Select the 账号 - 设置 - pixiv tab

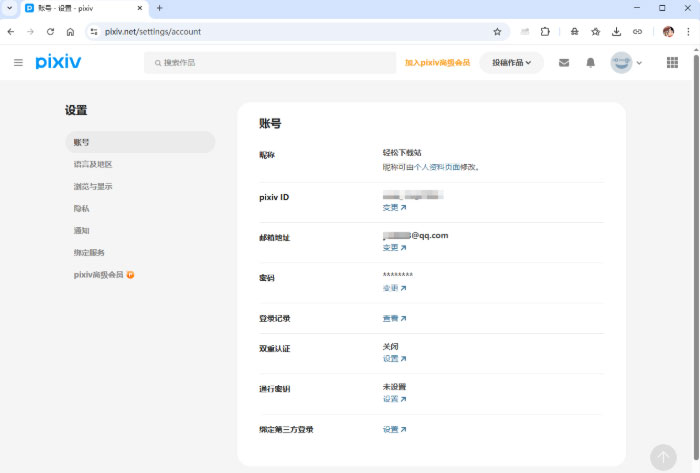[84, 8]
